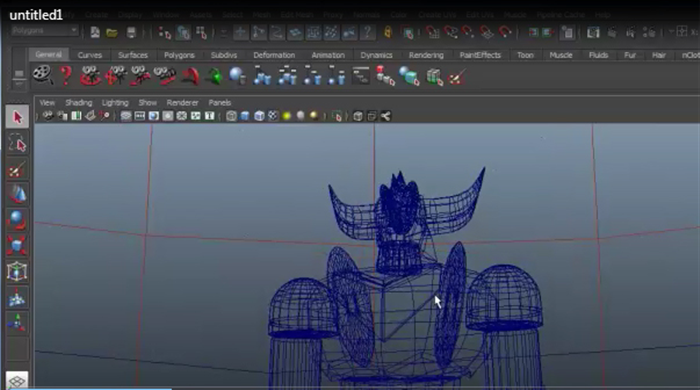700x390 pixels.
Task: Switch to the Subdivs shelf tab
Action: pos(224,55)
